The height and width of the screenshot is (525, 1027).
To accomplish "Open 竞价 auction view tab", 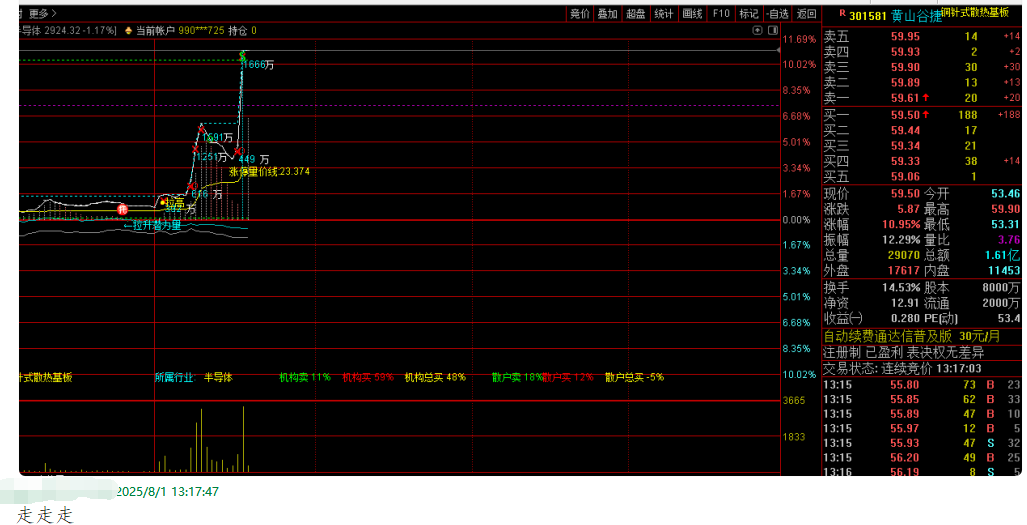I will click(x=579, y=14).
